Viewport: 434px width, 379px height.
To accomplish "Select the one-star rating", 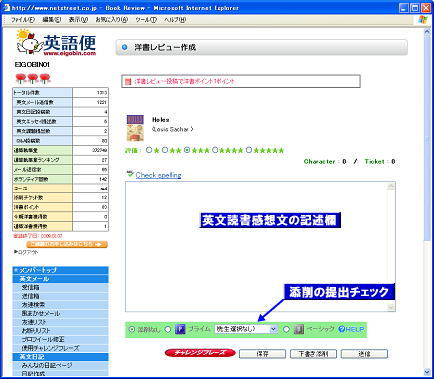I will pos(149,150).
